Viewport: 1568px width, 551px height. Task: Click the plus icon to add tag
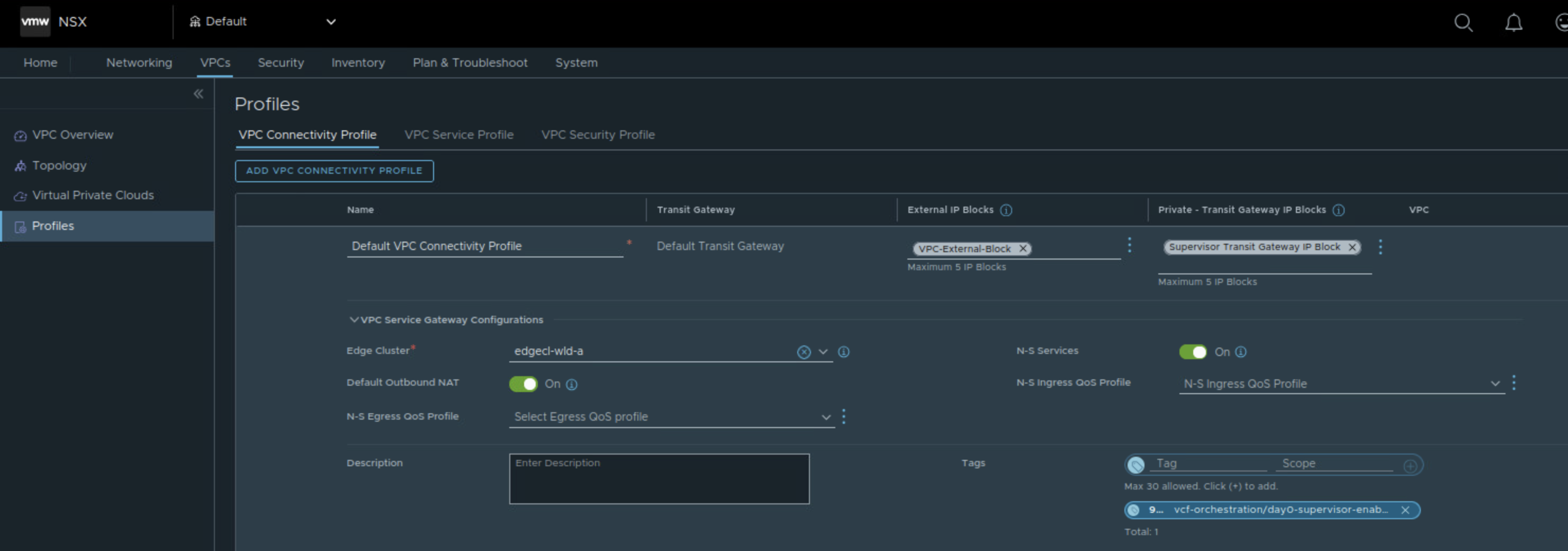click(1410, 466)
